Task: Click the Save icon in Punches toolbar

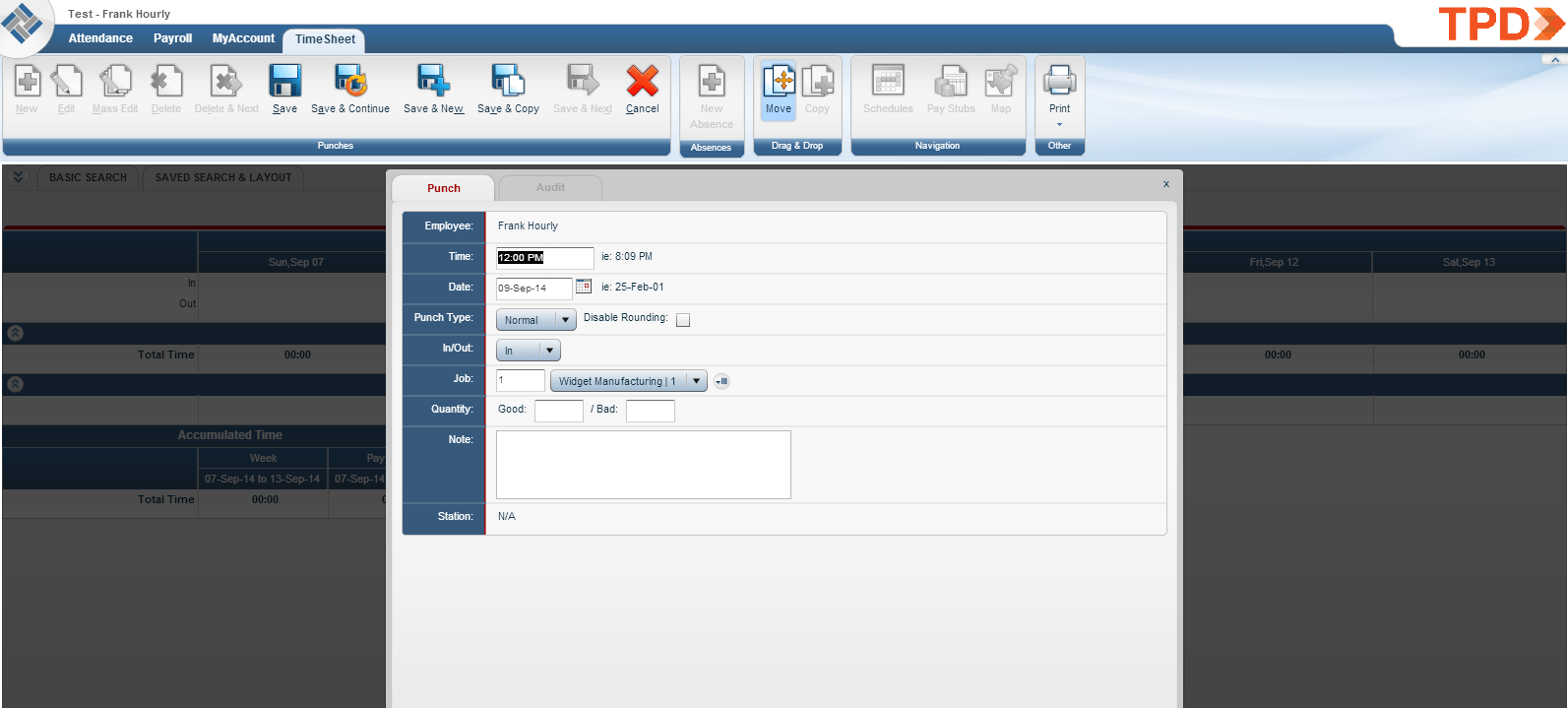Action: [x=285, y=81]
